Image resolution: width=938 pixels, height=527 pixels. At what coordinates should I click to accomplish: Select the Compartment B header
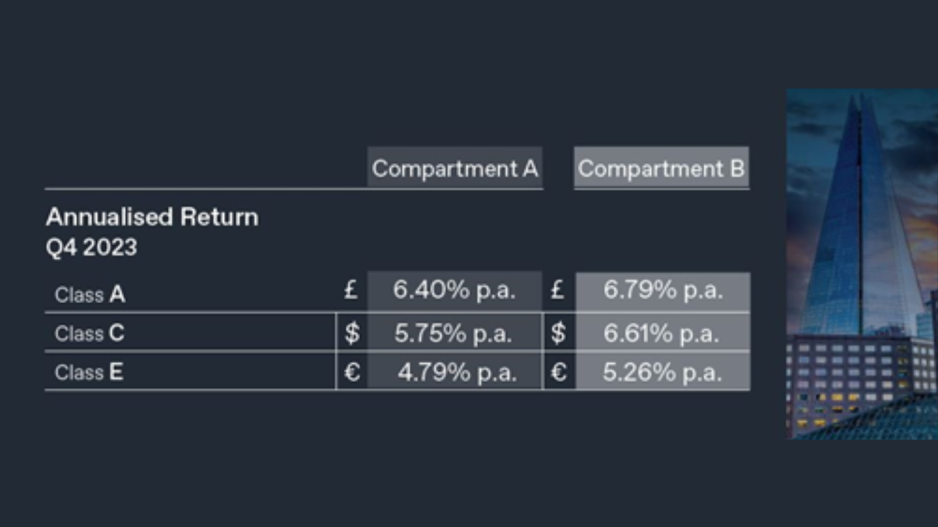click(661, 168)
